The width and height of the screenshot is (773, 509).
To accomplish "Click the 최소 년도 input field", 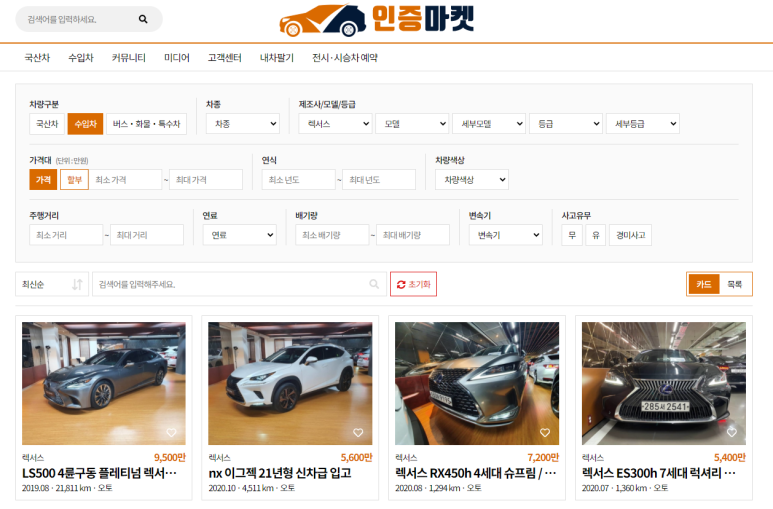I will tap(299, 180).
